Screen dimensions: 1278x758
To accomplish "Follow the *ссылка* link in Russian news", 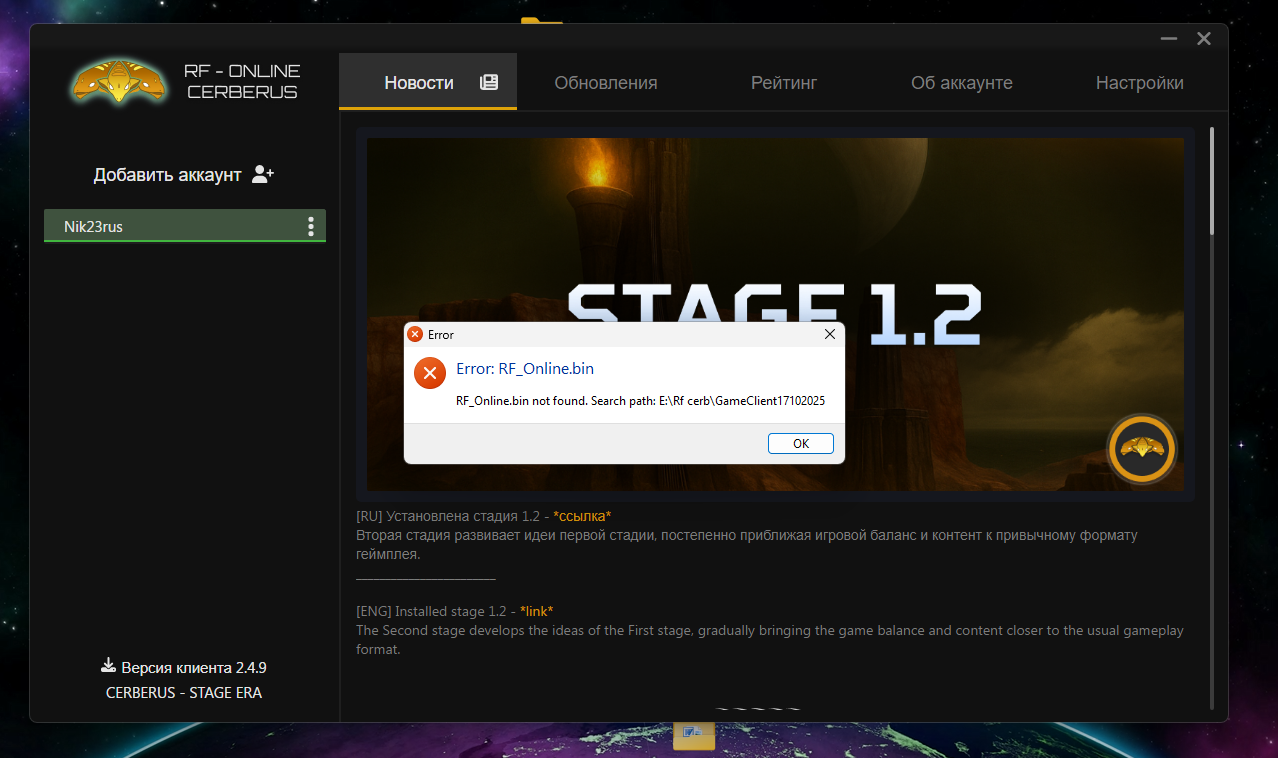I will (582, 516).
